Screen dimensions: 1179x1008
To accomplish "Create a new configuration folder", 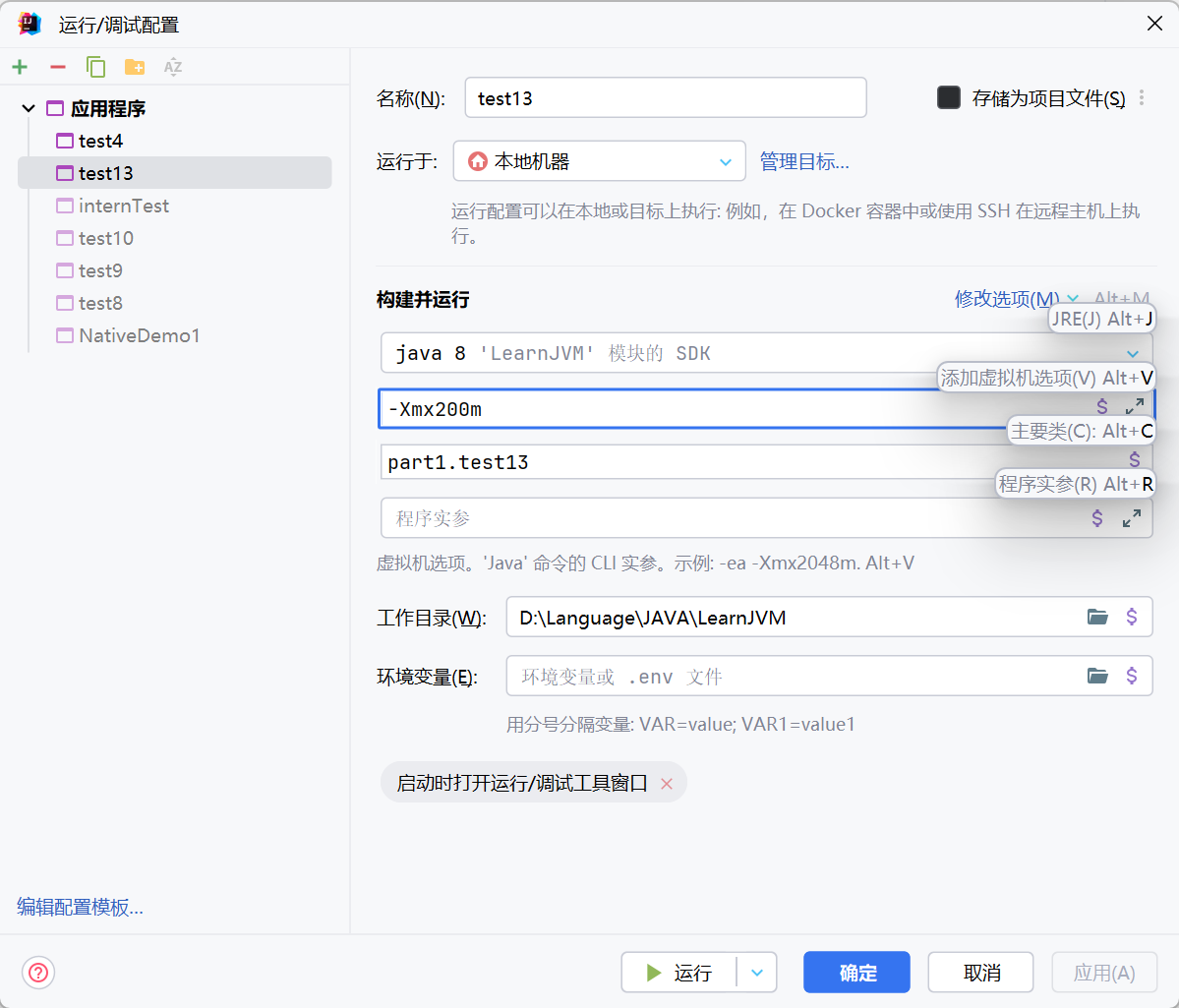I will (135, 67).
